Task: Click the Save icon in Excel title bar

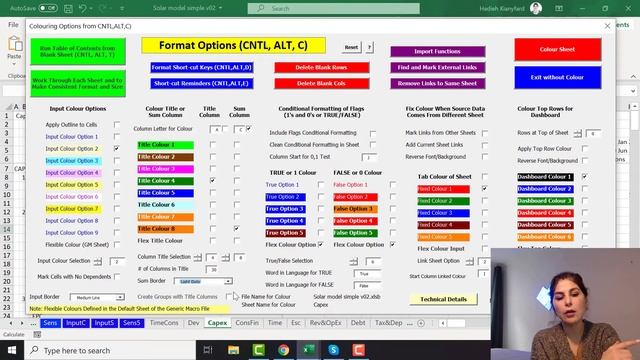Action: [x=68, y=8]
